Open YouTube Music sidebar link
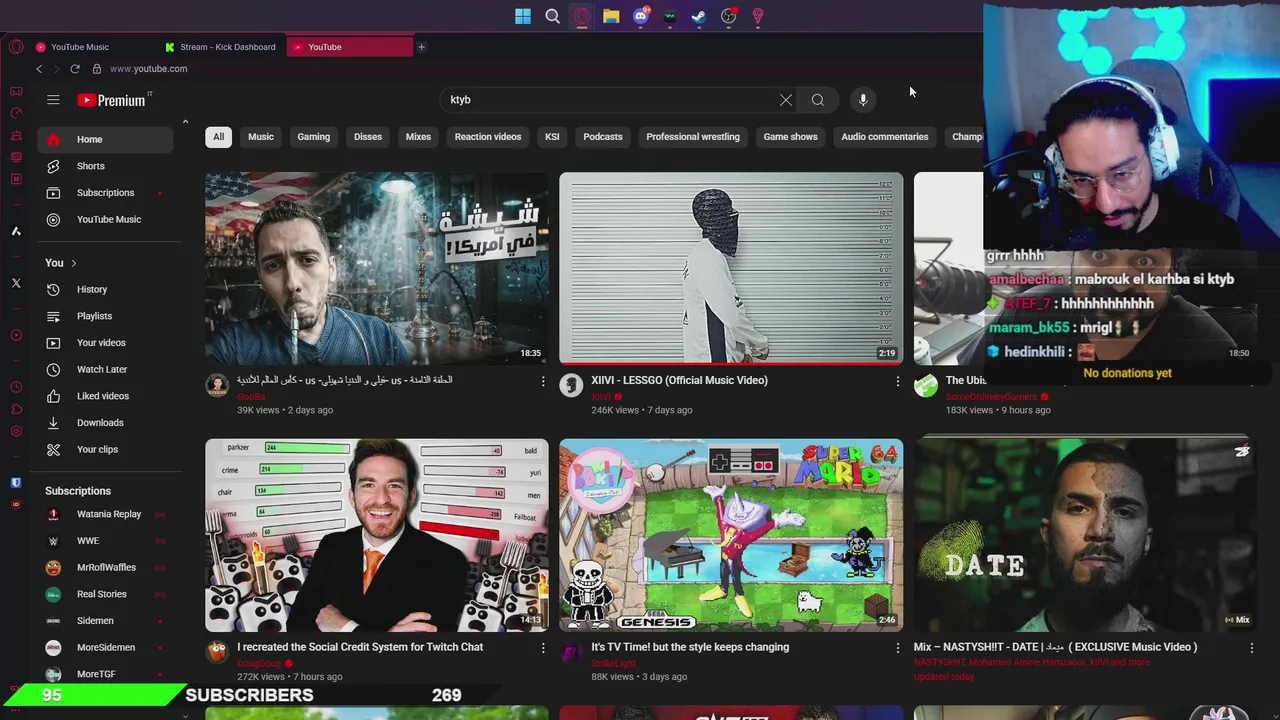 105,220
